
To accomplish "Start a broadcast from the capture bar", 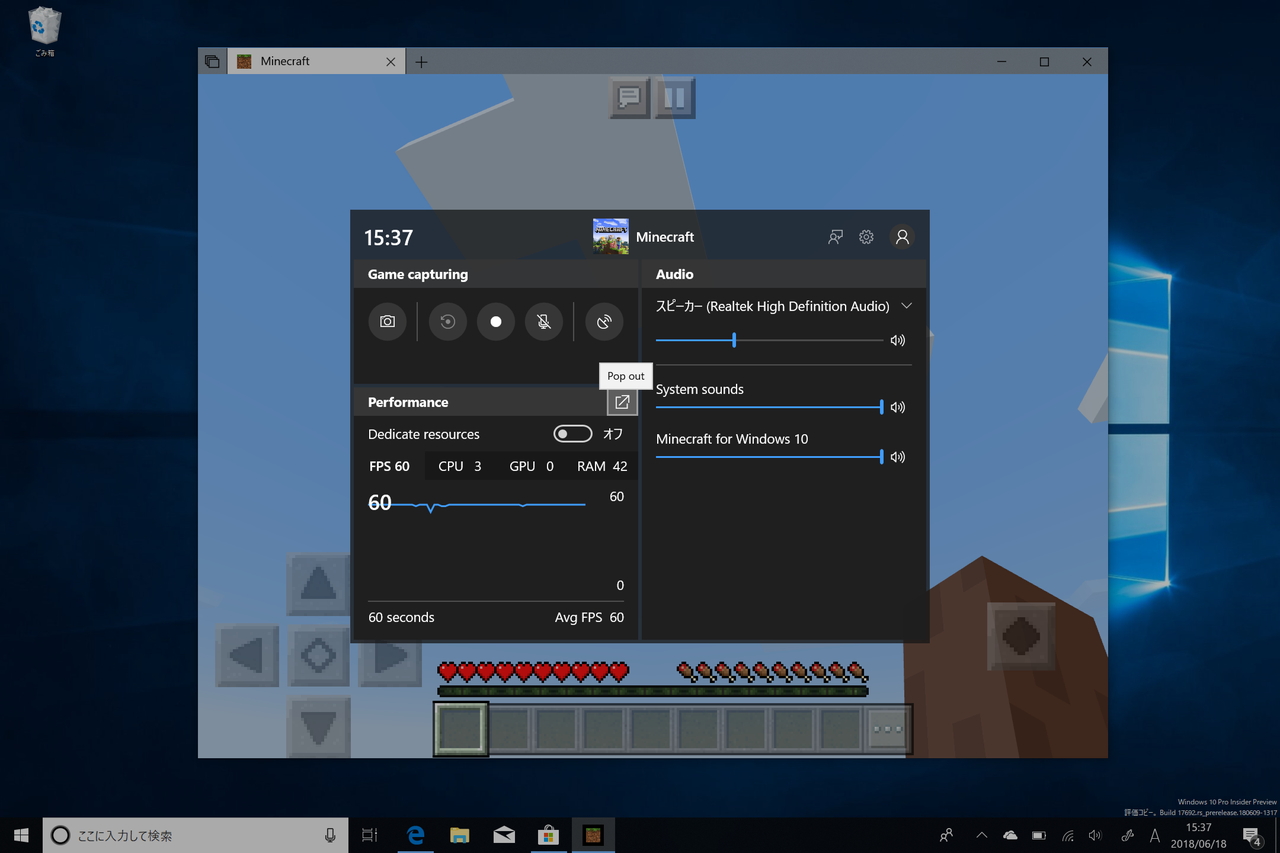I will (x=604, y=321).
